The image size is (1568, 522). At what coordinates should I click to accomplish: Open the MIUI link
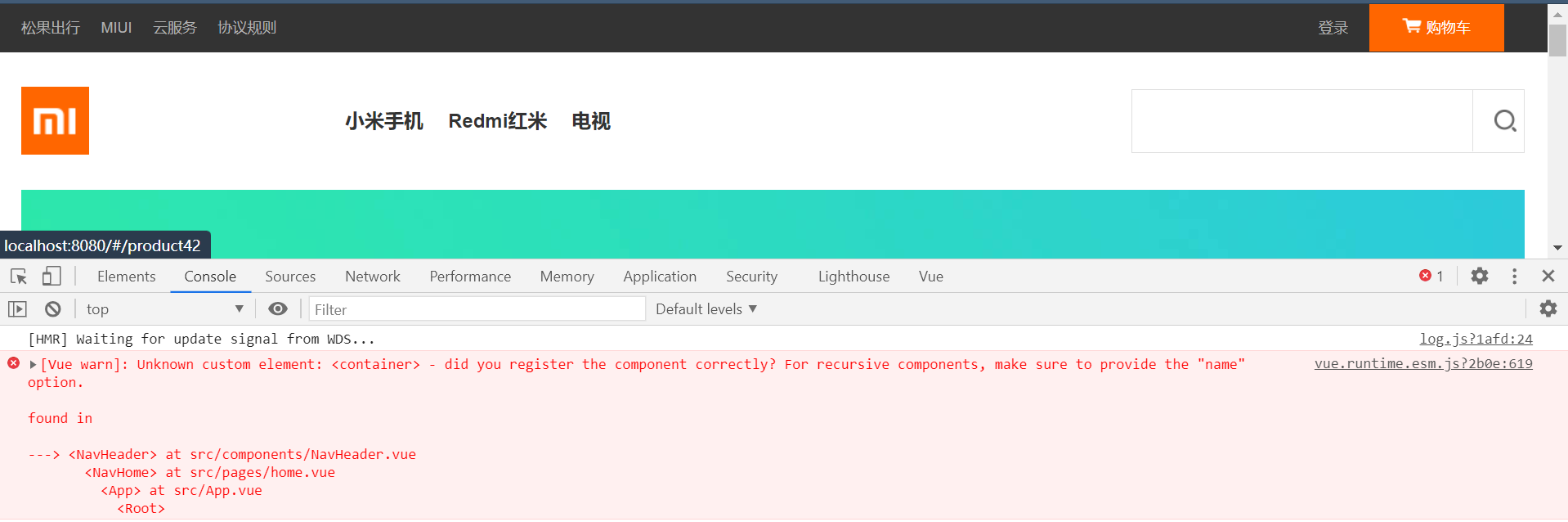tap(116, 27)
